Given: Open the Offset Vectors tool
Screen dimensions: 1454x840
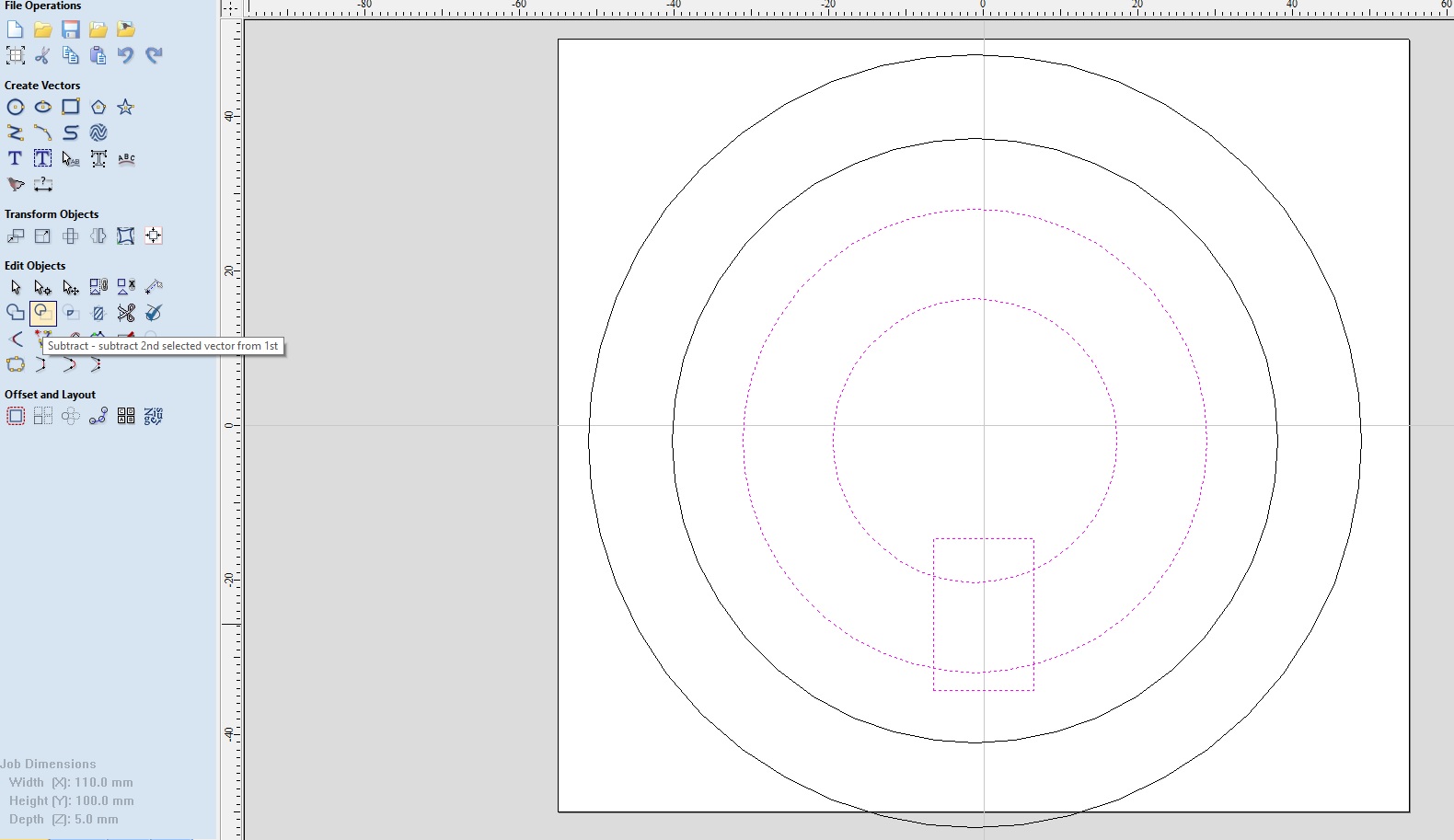Looking at the screenshot, I should 15,416.
